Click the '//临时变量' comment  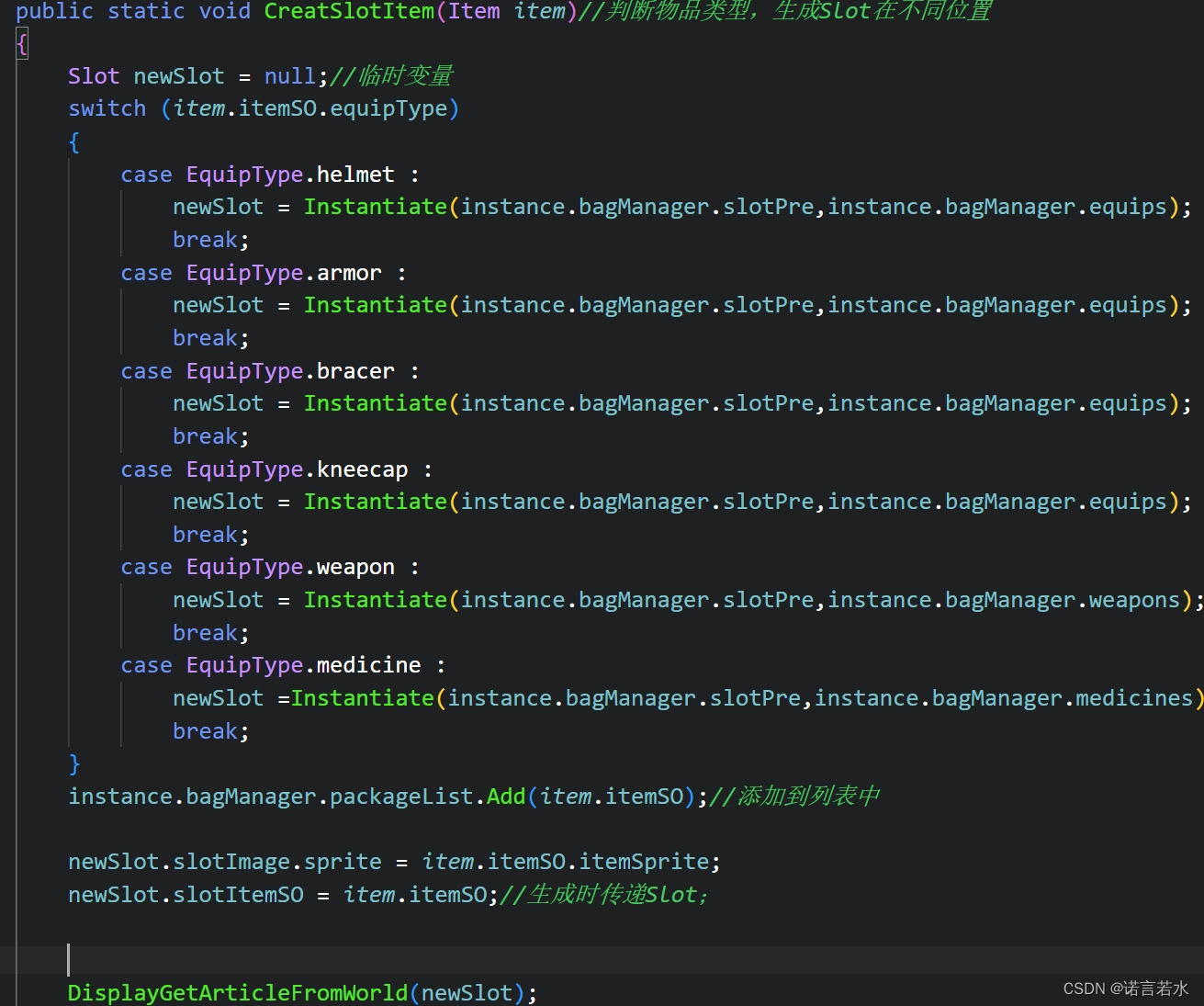[391, 76]
